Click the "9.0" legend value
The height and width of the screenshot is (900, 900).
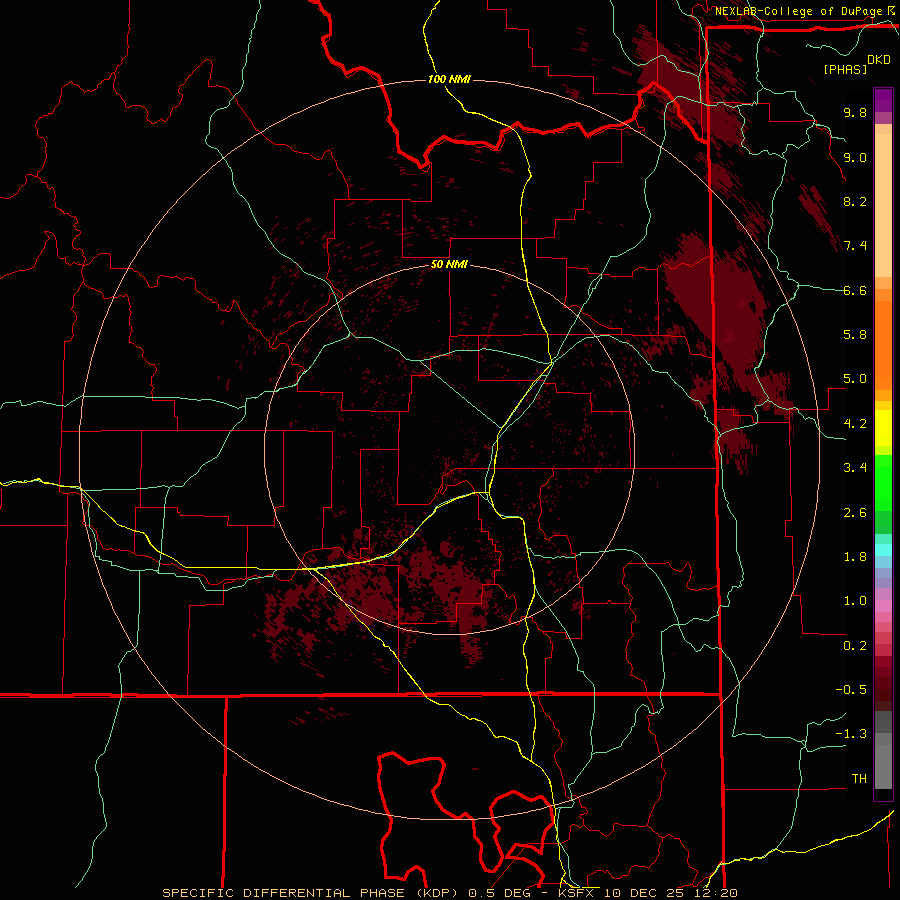coord(855,157)
